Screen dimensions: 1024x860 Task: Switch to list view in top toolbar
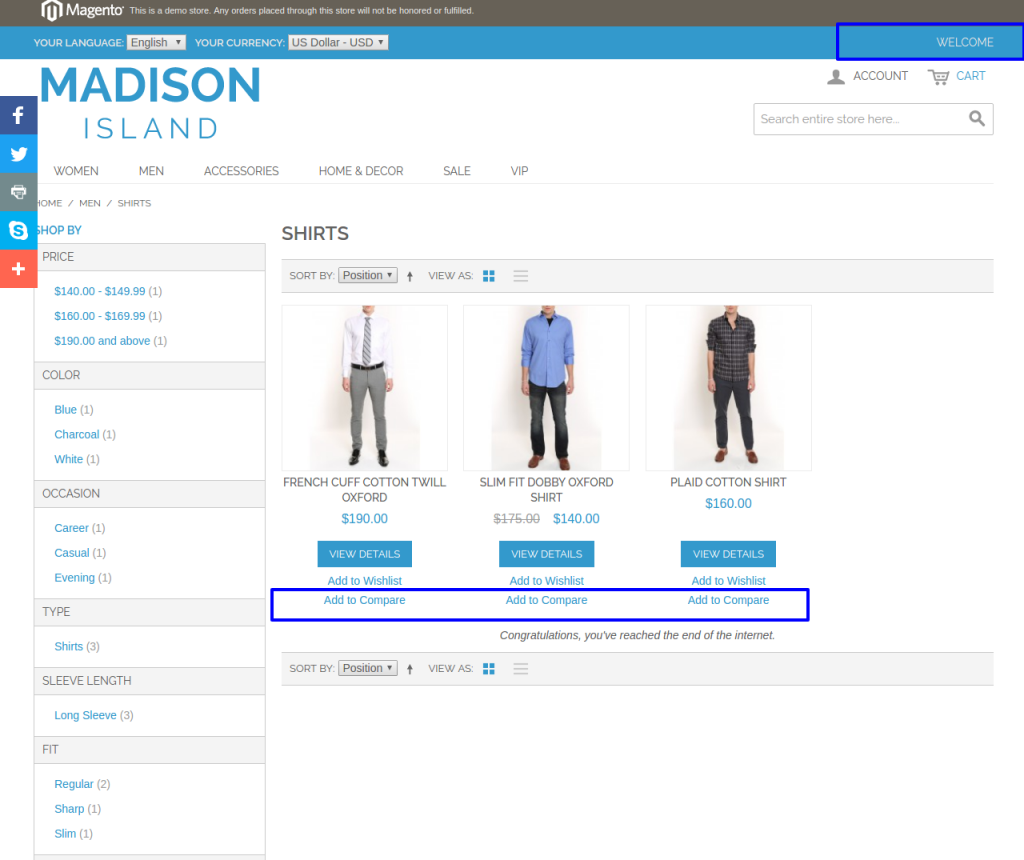(x=520, y=276)
